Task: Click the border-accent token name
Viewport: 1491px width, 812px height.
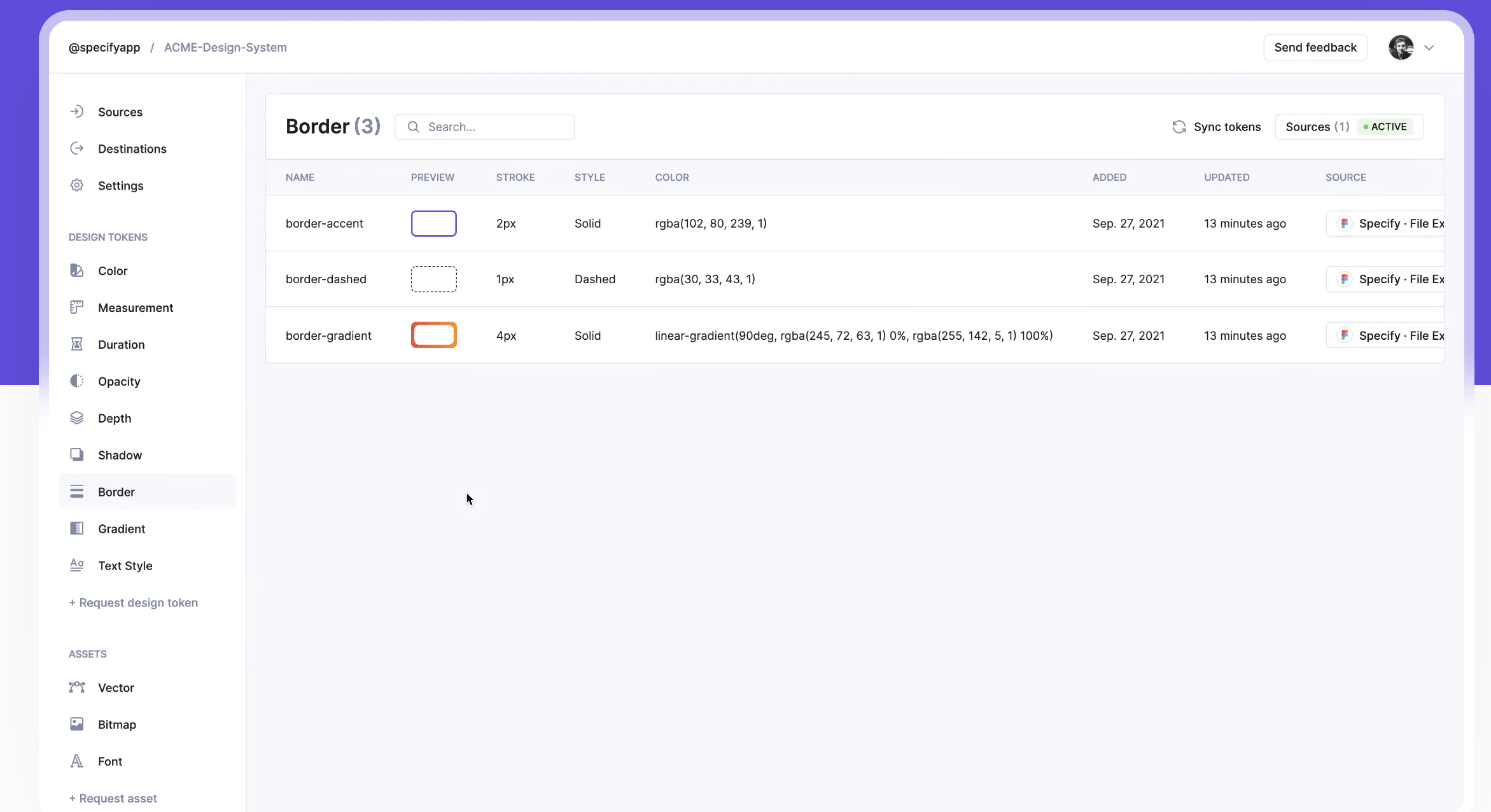Action: pos(325,223)
